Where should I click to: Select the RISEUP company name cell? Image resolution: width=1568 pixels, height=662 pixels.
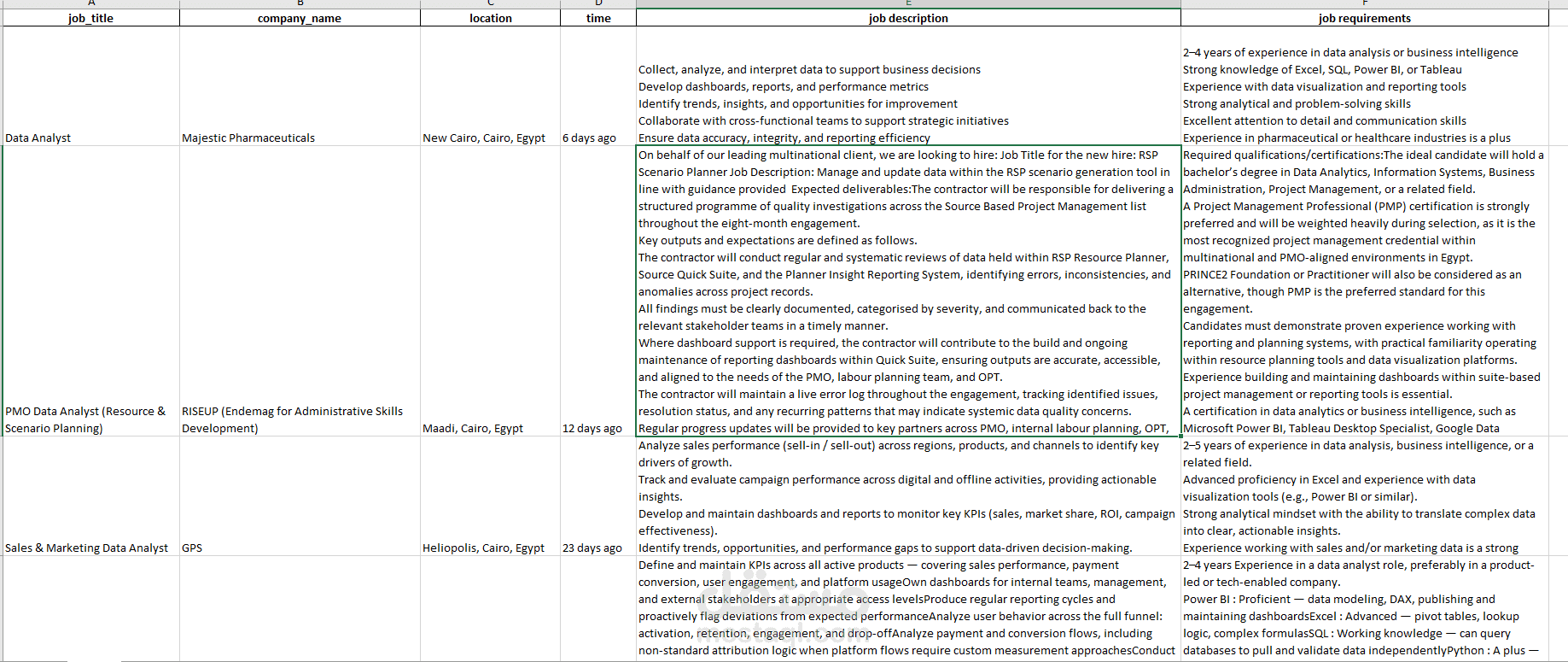pos(300,291)
